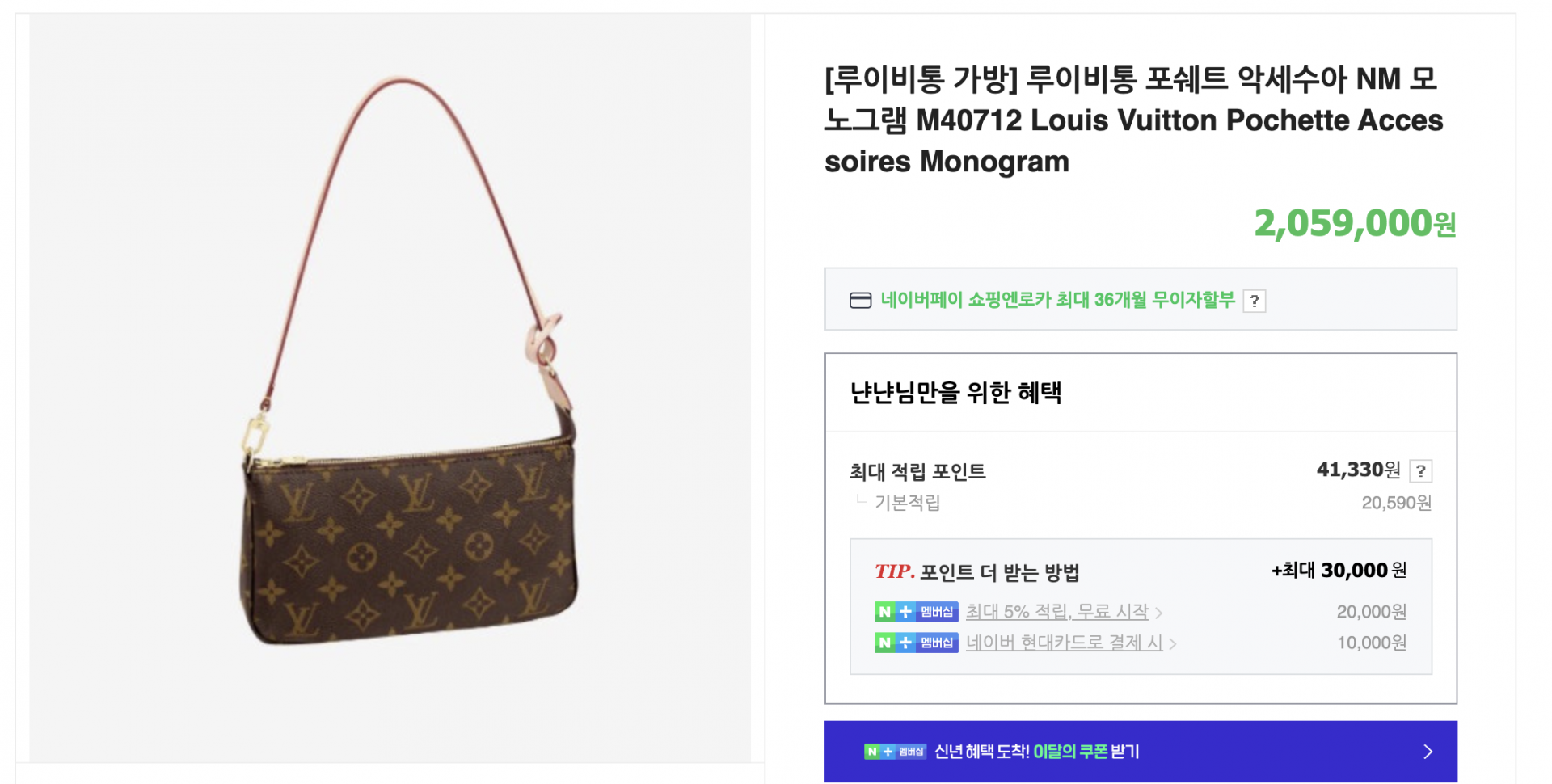Open the installment info question mark icon
Viewport: 1552px width, 784px height.
pos(1254,301)
